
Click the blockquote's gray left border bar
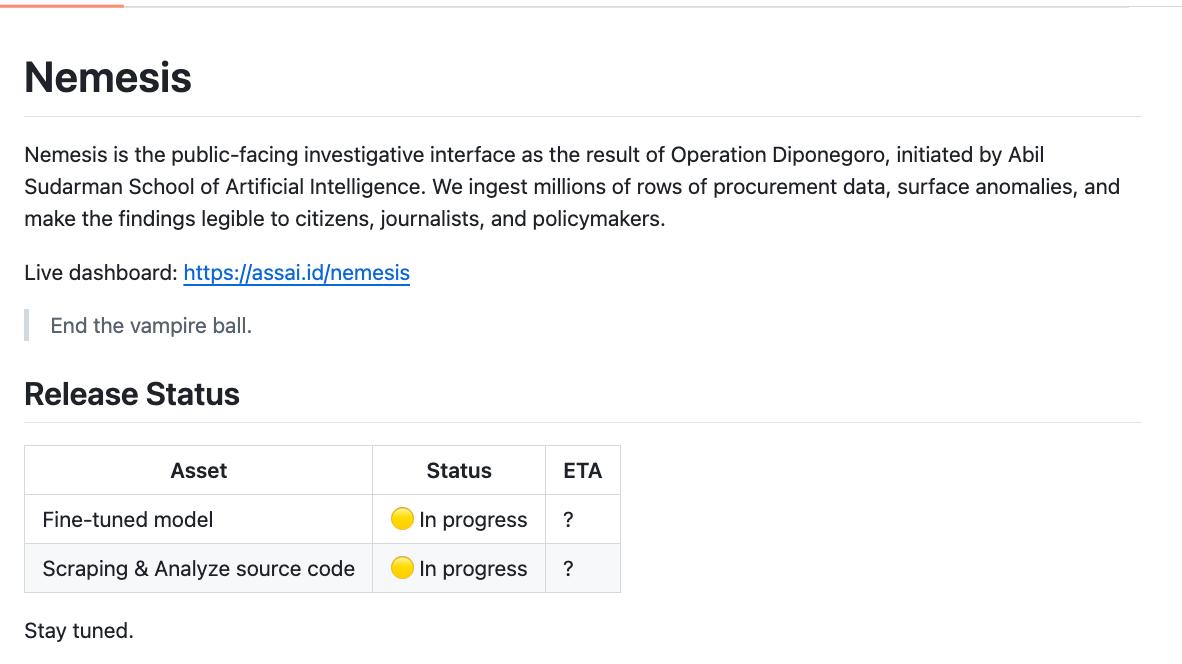27,326
